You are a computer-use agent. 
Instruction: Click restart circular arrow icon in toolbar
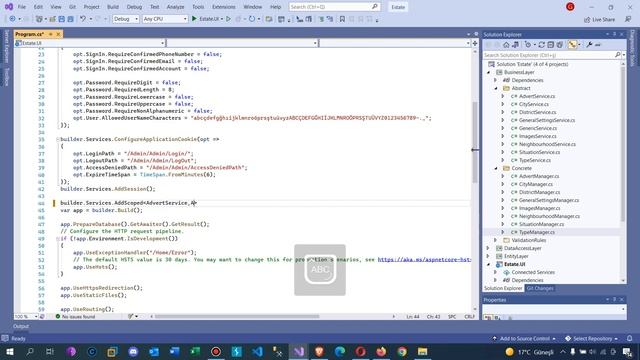252,19
